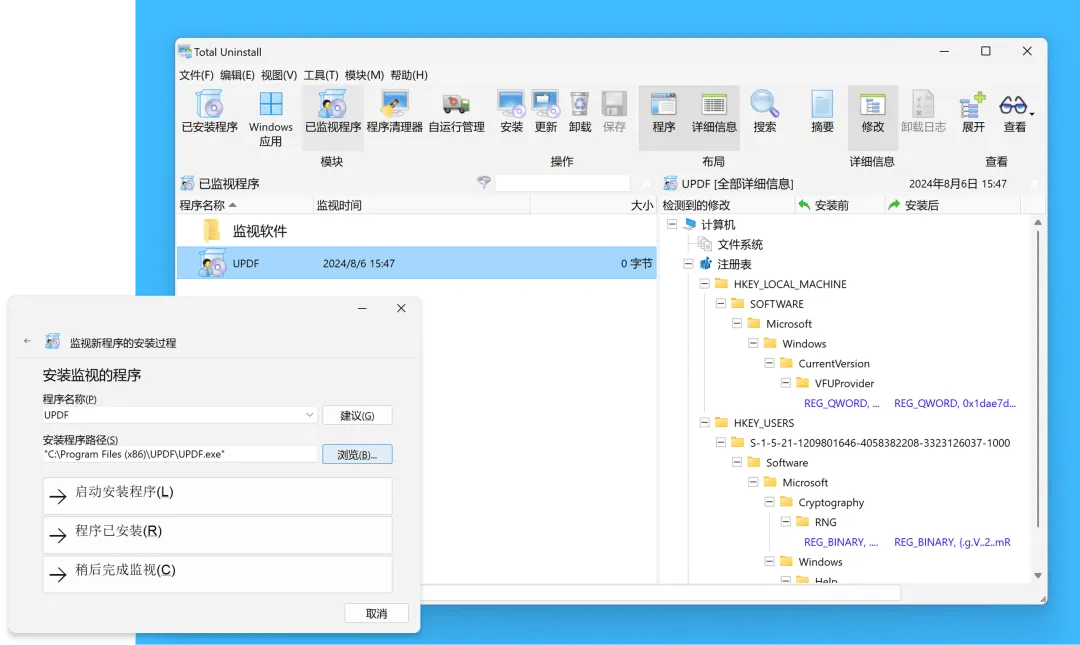Viewport: 1080px width, 645px height.
Task: Click the 建议(G) button
Action: (x=357, y=416)
